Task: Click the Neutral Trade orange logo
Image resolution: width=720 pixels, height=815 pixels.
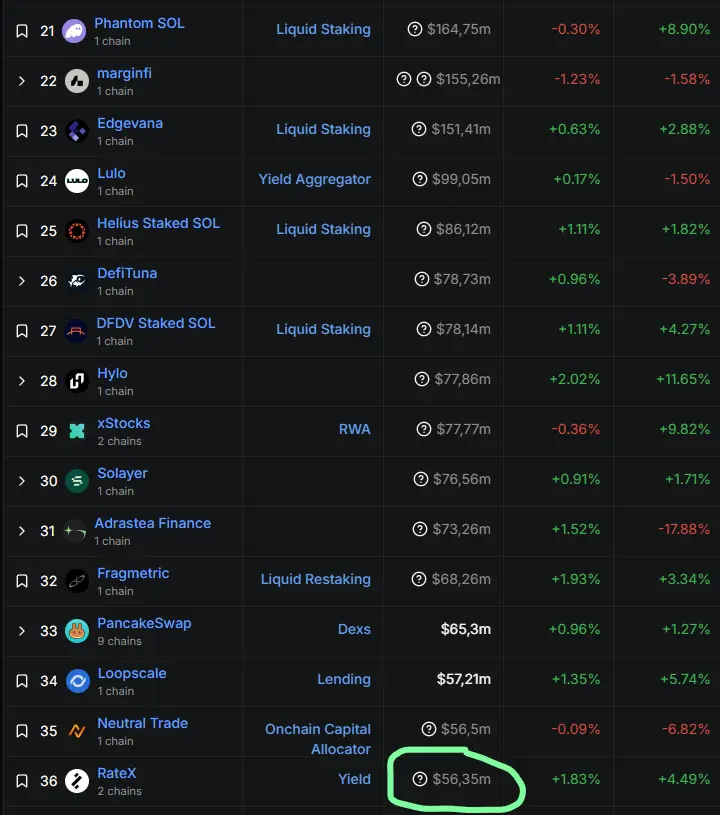Action: (x=77, y=731)
